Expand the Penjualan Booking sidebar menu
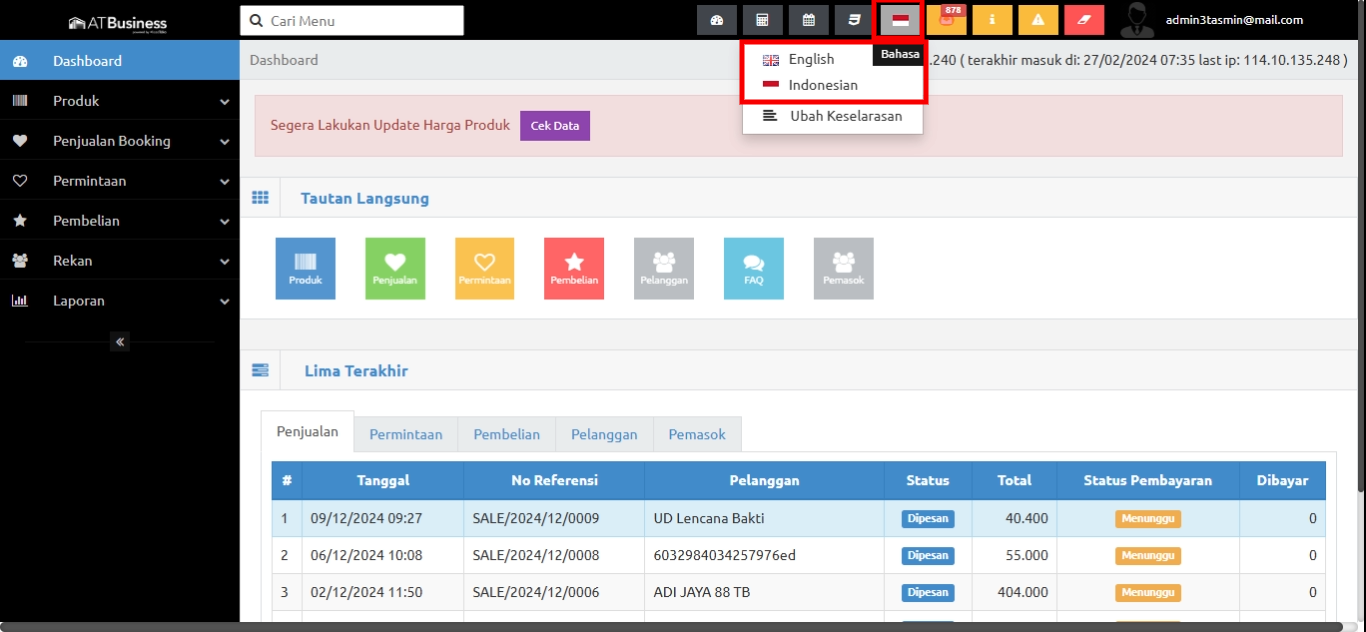 pos(120,141)
